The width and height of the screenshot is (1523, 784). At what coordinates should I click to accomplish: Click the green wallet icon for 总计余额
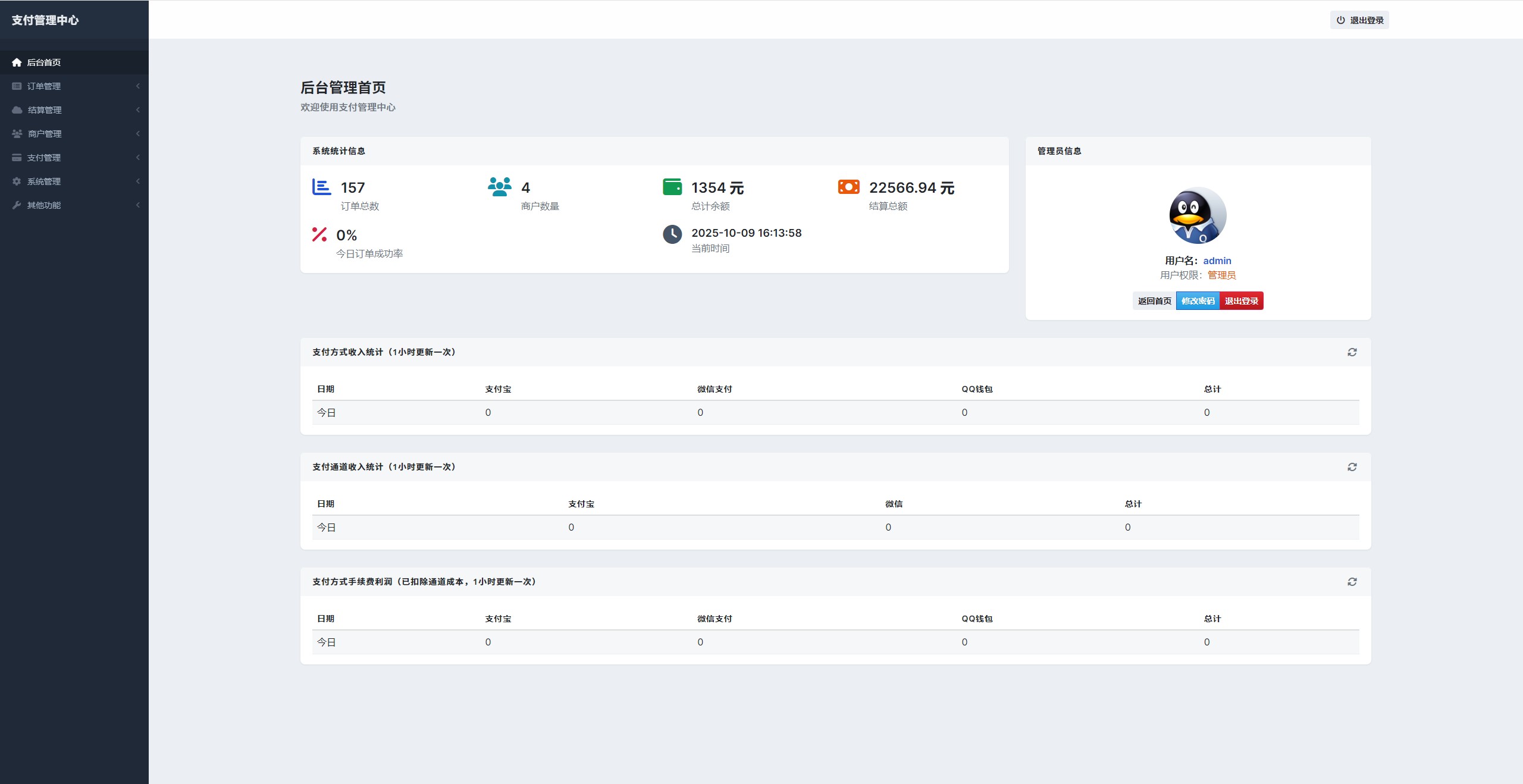[672, 187]
